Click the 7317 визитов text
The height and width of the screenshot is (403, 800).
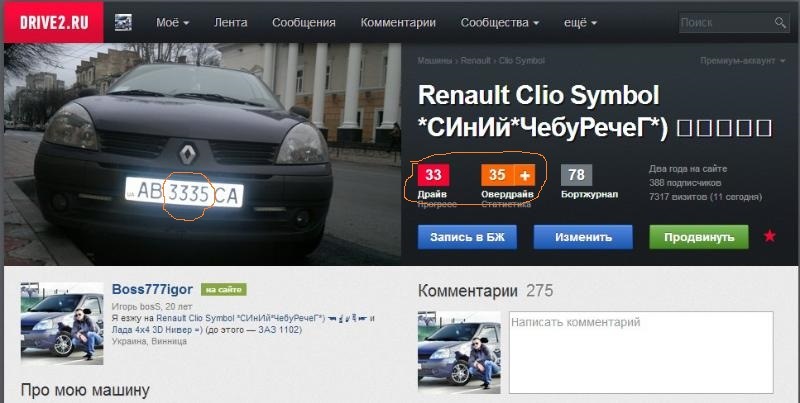(x=705, y=197)
